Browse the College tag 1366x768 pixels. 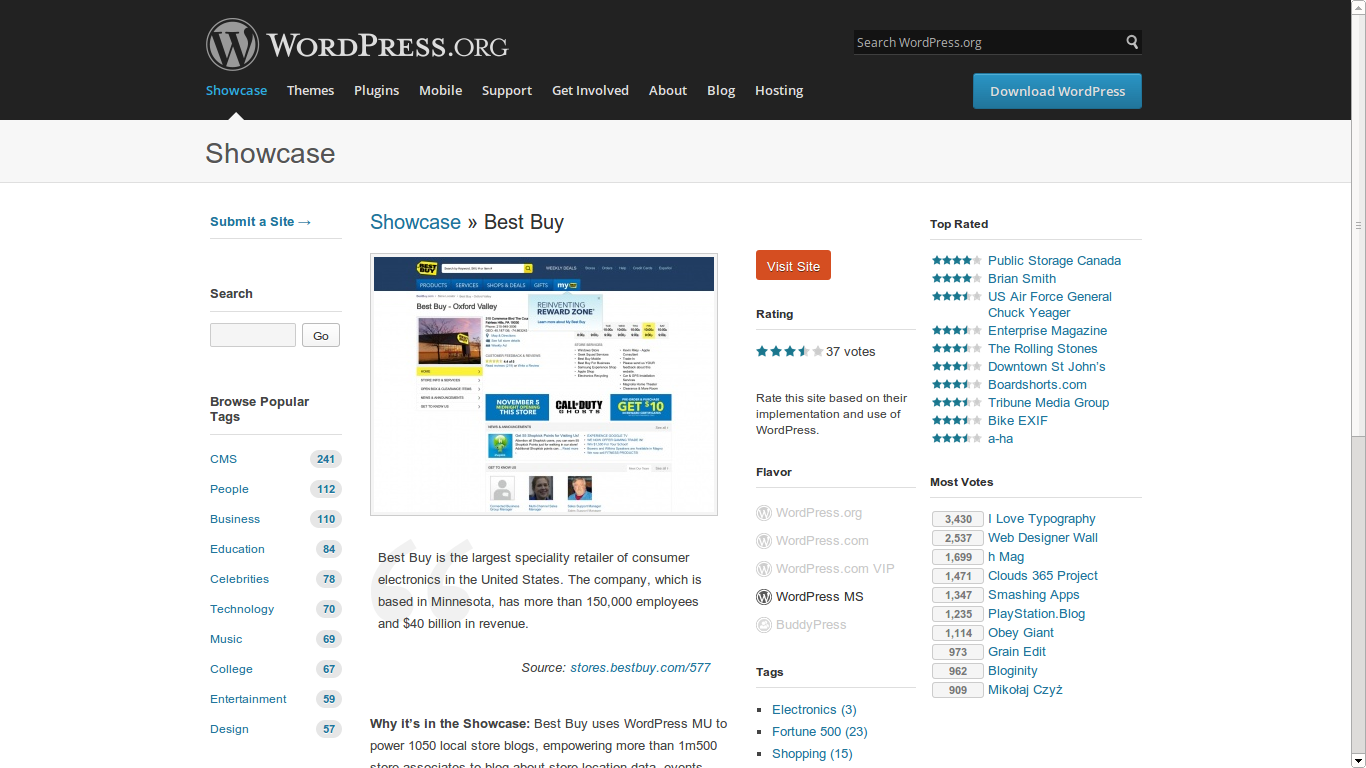(231, 669)
